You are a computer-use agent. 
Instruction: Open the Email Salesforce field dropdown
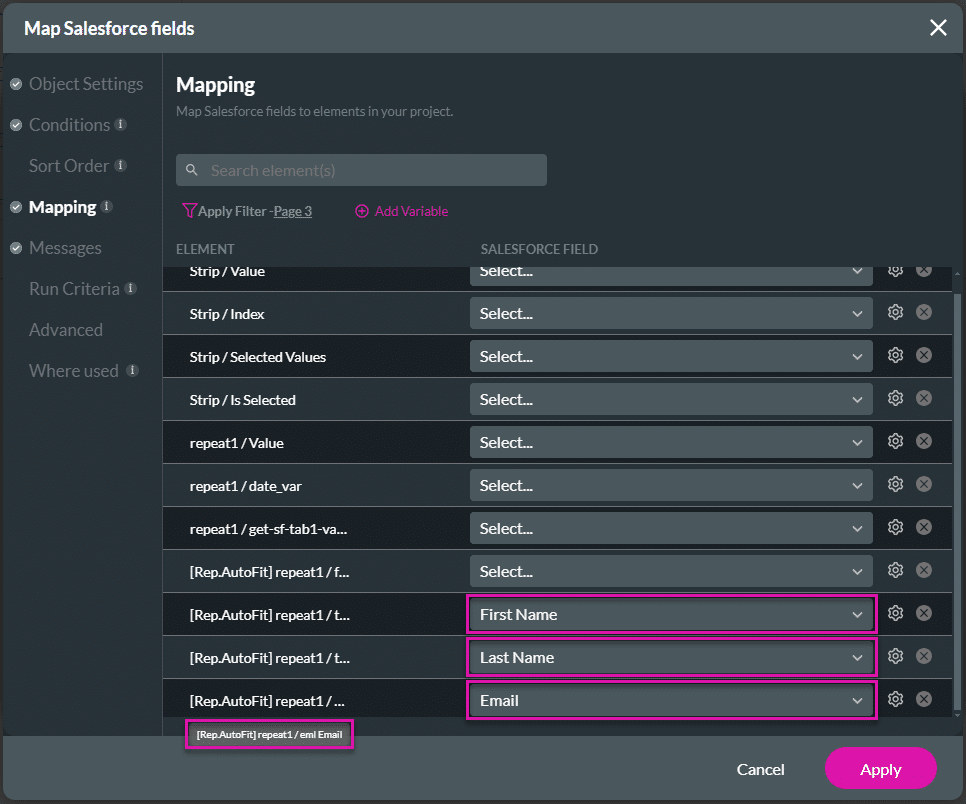tap(671, 701)
